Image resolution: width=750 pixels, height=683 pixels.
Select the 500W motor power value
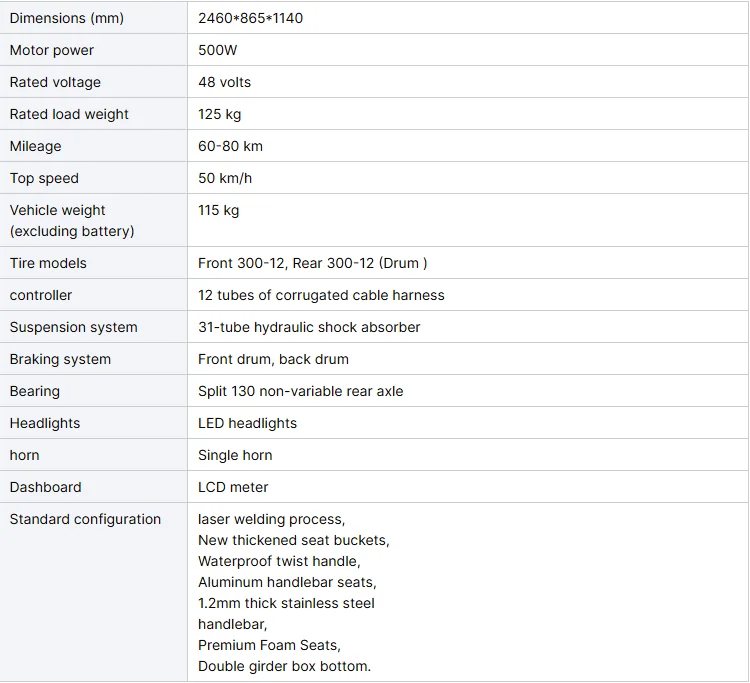218,50
